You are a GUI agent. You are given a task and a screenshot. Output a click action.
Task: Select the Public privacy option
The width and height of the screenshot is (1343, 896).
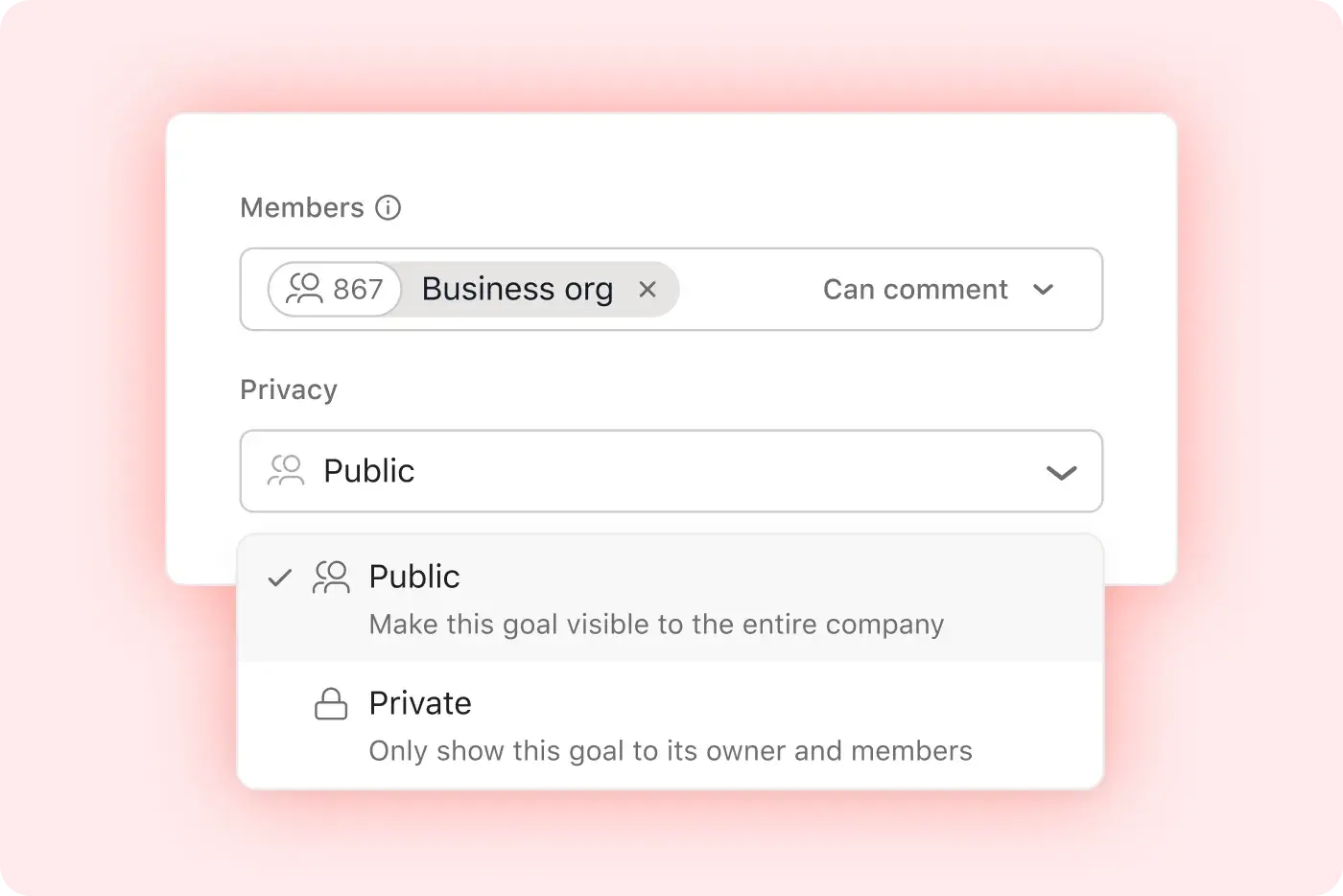pos(671,598)
